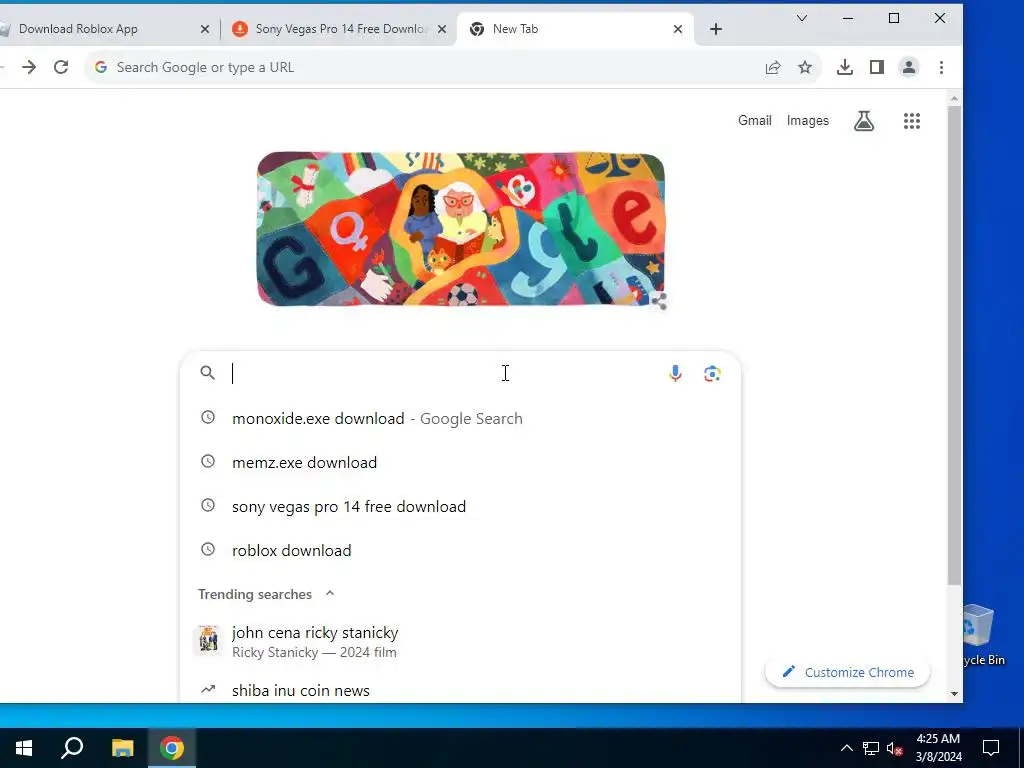The image size is (1024, 768).
Task: Switch to Download Roblox App tab
Action: click(98, 29)
